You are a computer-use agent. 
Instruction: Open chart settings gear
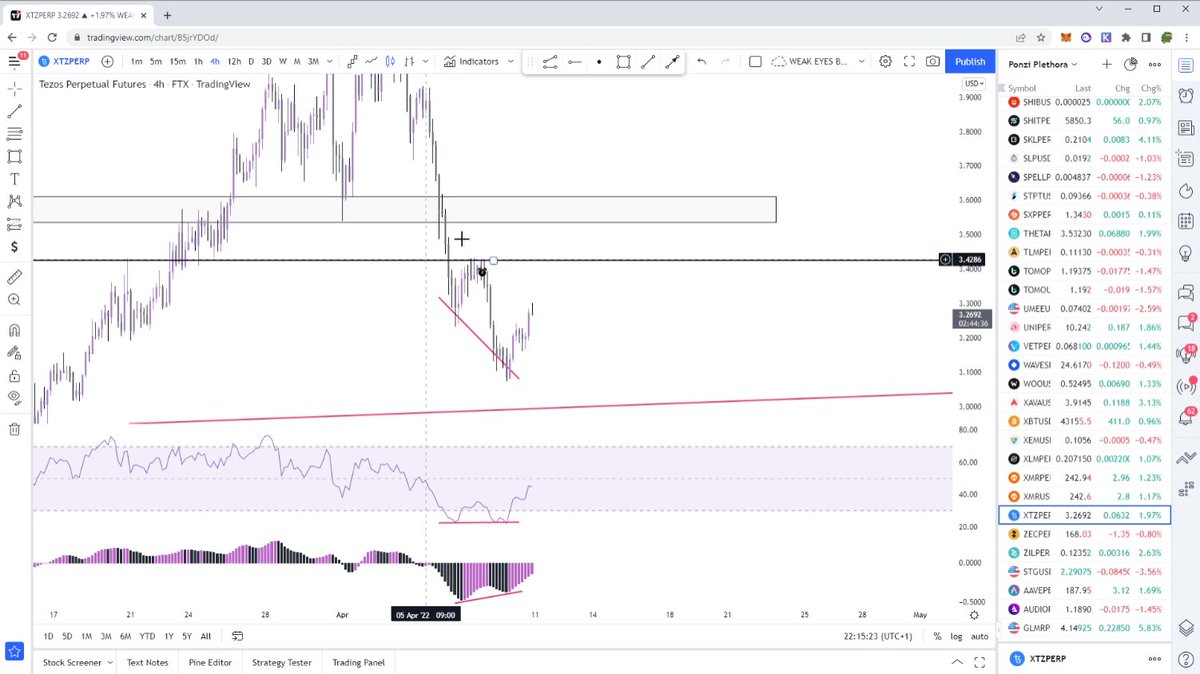click(885, 61)
